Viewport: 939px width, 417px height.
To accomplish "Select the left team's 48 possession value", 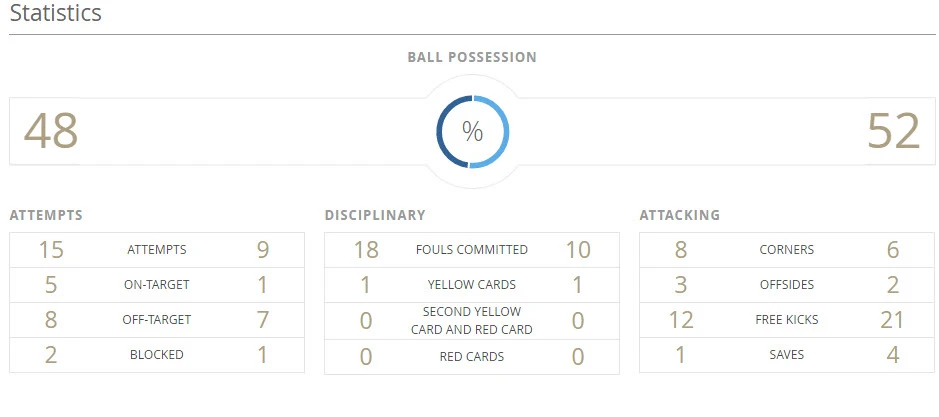I will (x=51, y=131).
